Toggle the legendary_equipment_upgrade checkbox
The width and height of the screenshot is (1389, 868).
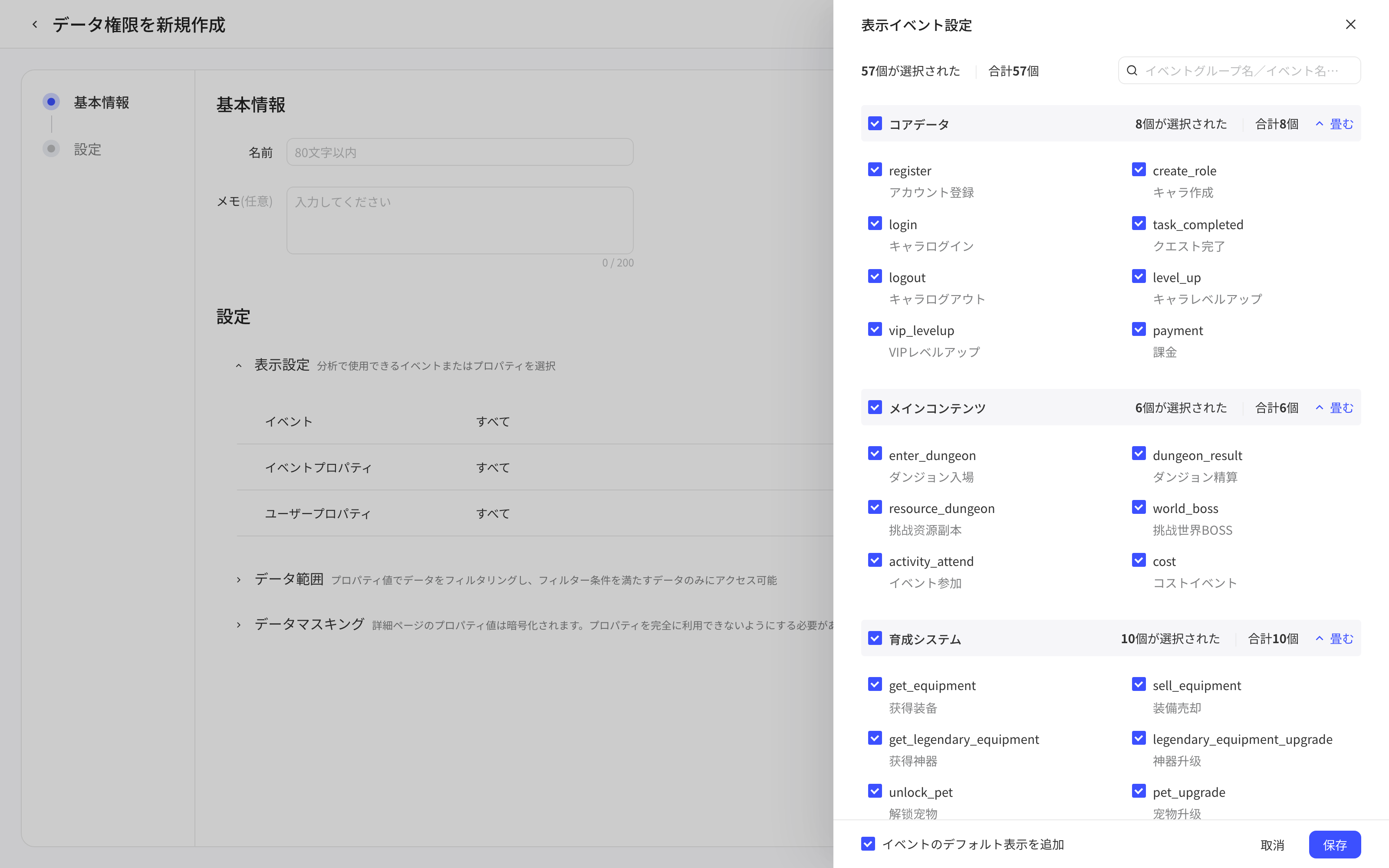coord(1139,738)
